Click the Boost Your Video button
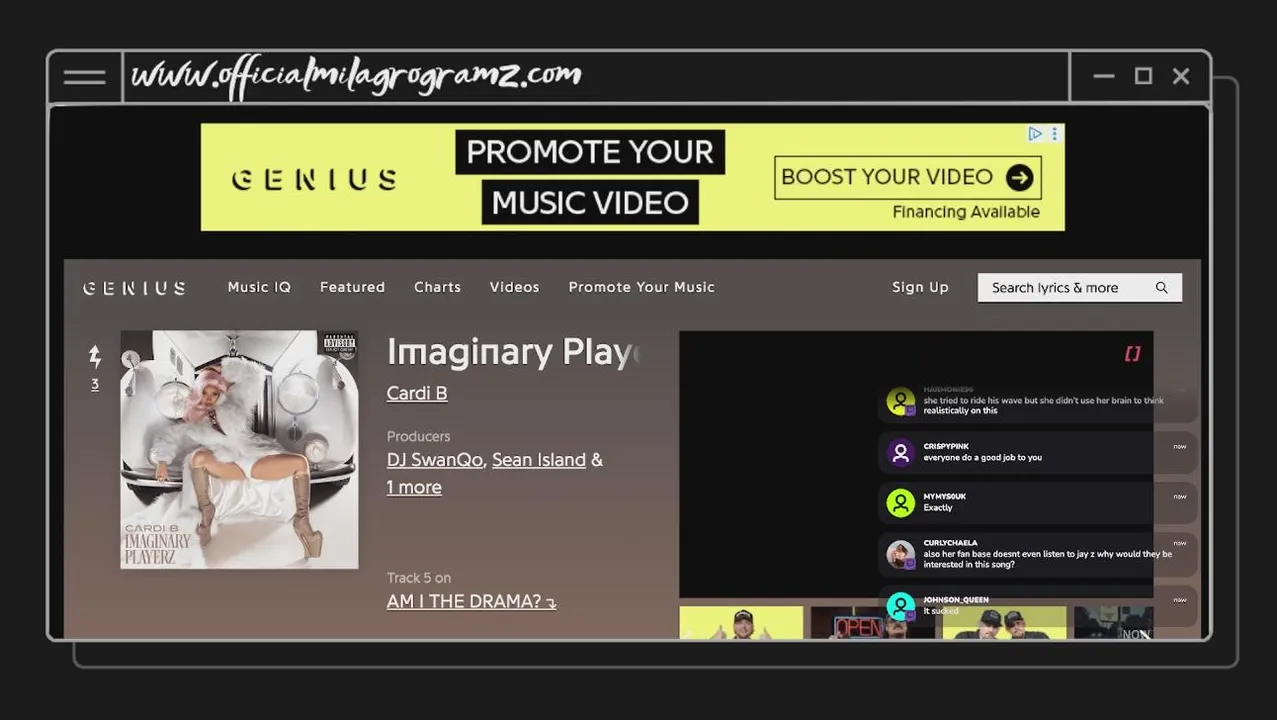This screenshot has width=1277, height=720. pyautogui.click(x=907, y=178)
